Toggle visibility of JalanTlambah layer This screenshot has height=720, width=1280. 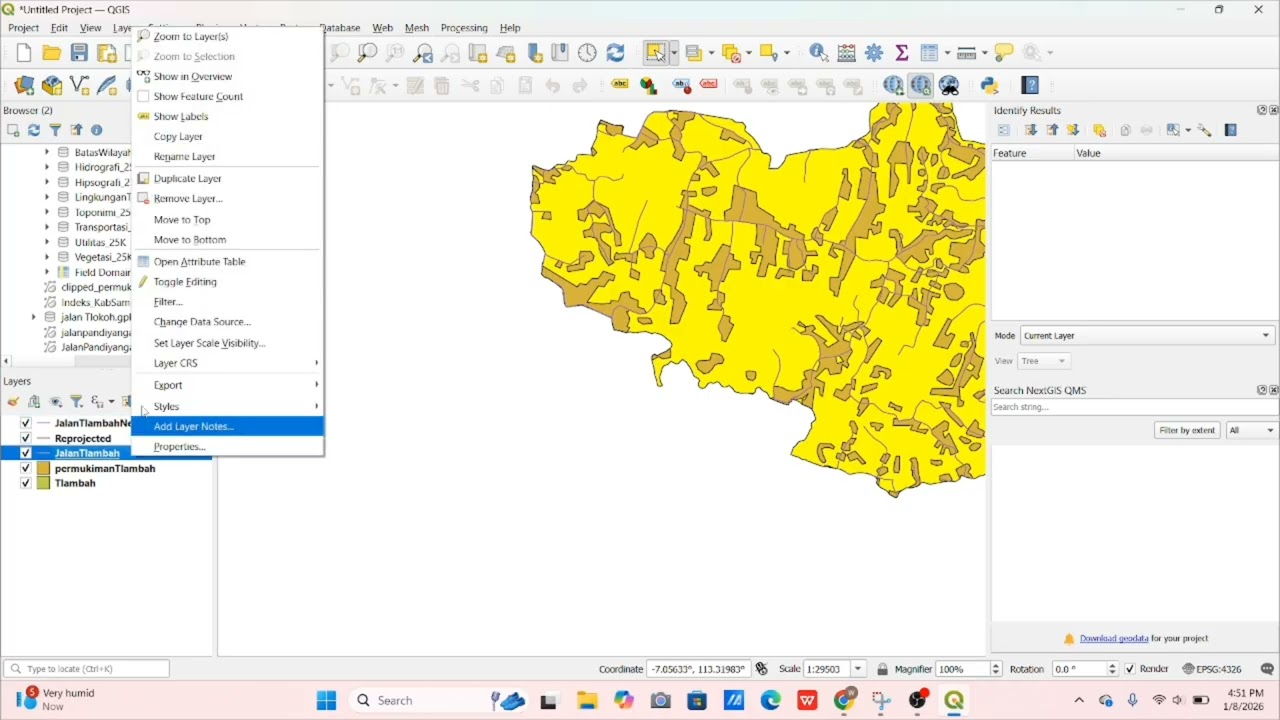click(x=26, y=453)
